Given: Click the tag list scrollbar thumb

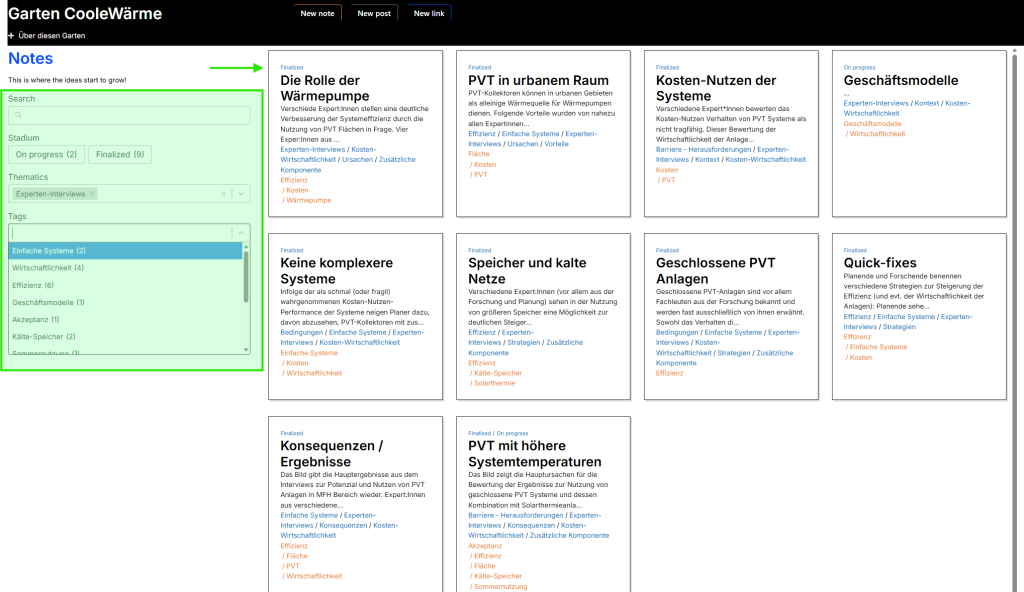Looking at the screenshot, I should click(x=246, y=276).
